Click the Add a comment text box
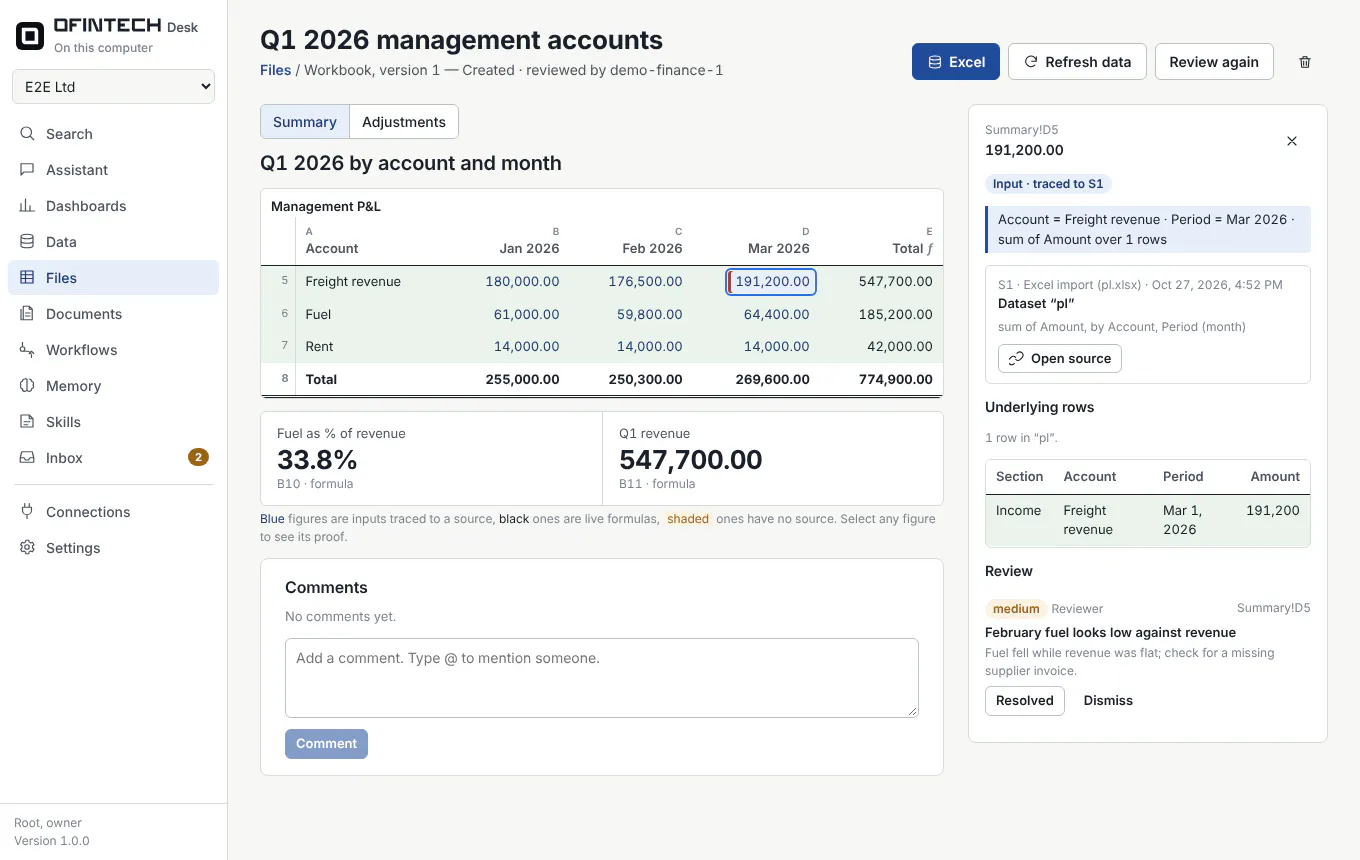 (602, 678)
